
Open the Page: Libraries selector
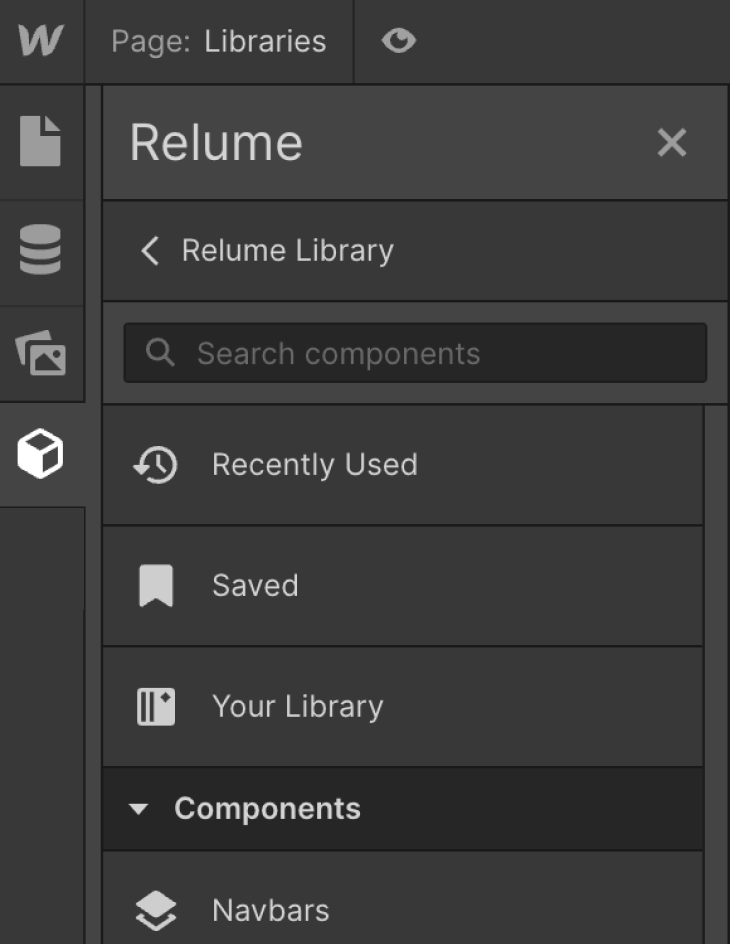220,41
